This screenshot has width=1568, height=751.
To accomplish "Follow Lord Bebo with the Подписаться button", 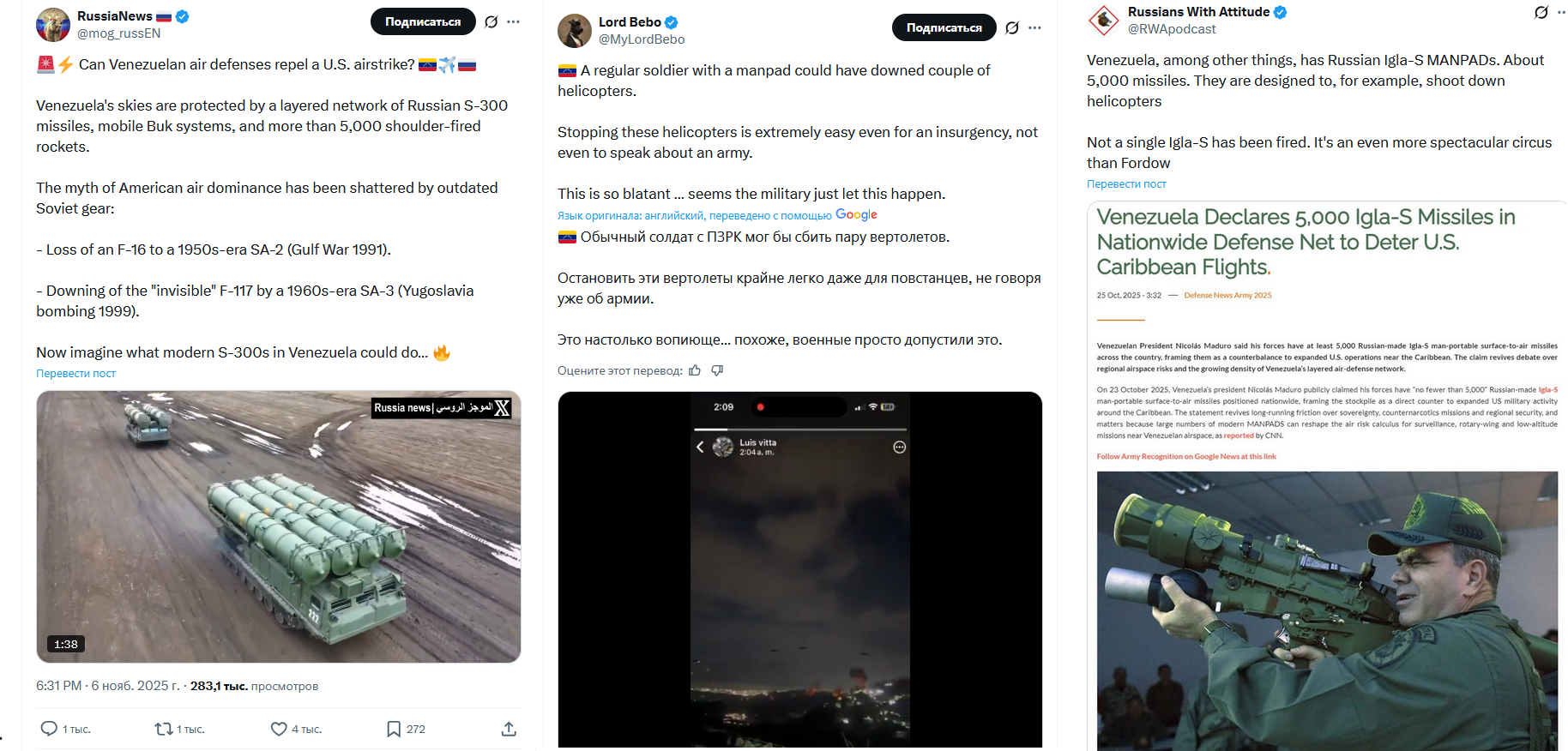I will click(944, 27).
